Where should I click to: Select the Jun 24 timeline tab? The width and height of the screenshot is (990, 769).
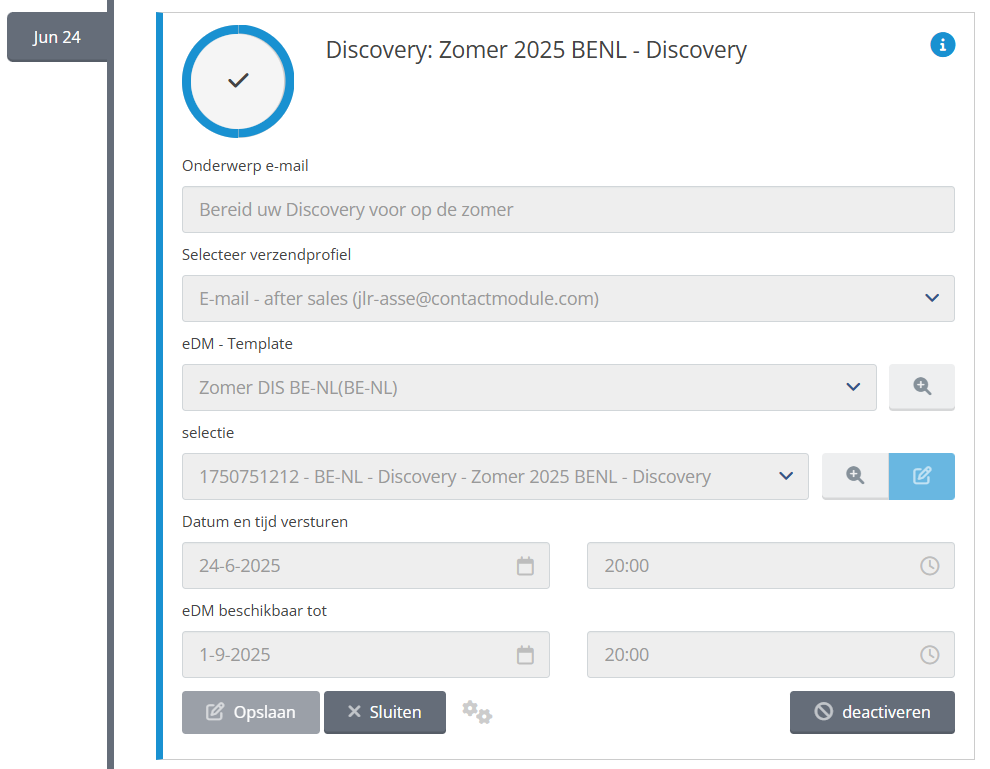[57, 37]
